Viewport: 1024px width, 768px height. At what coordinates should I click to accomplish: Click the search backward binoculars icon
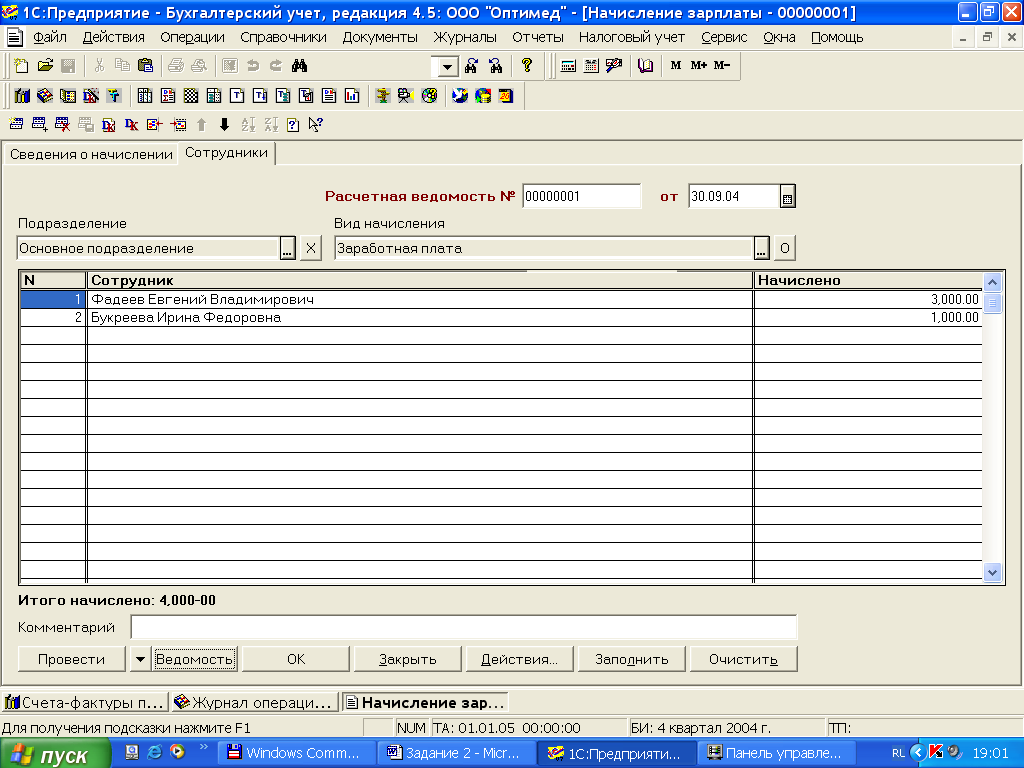(x=495, y=65)
